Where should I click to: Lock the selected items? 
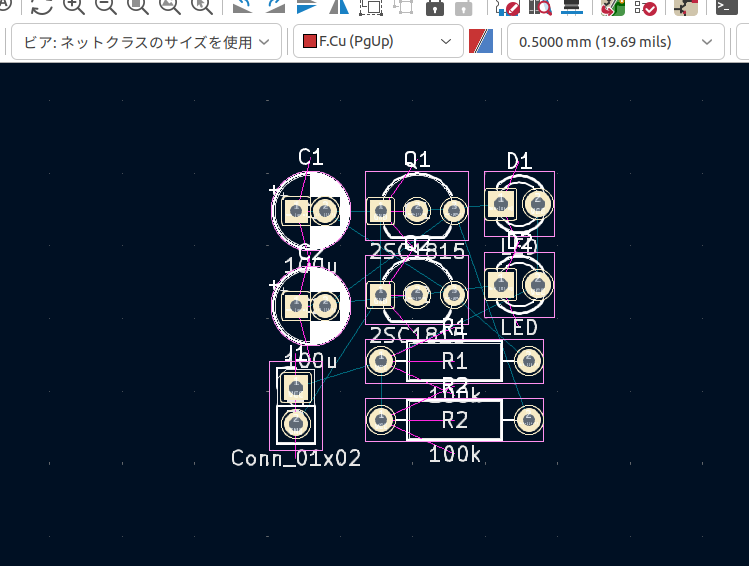tap(434, 7)
